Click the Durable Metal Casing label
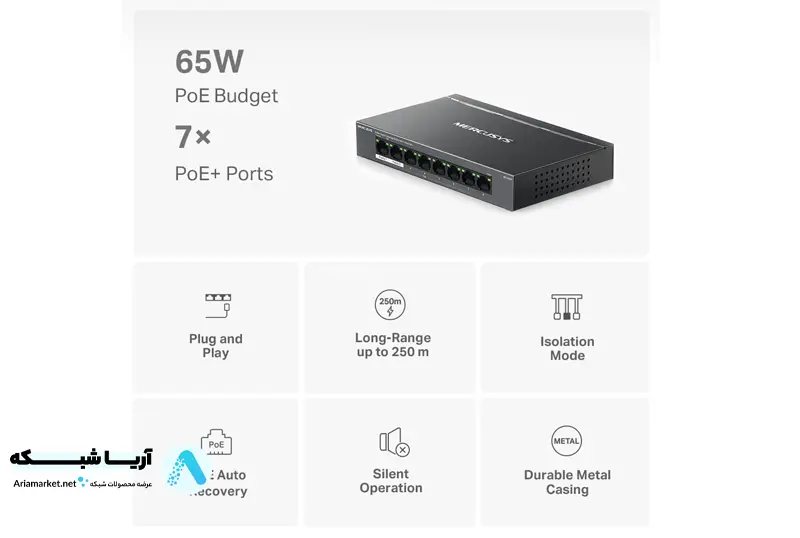 pyautogui.click(x=567, y=482)
